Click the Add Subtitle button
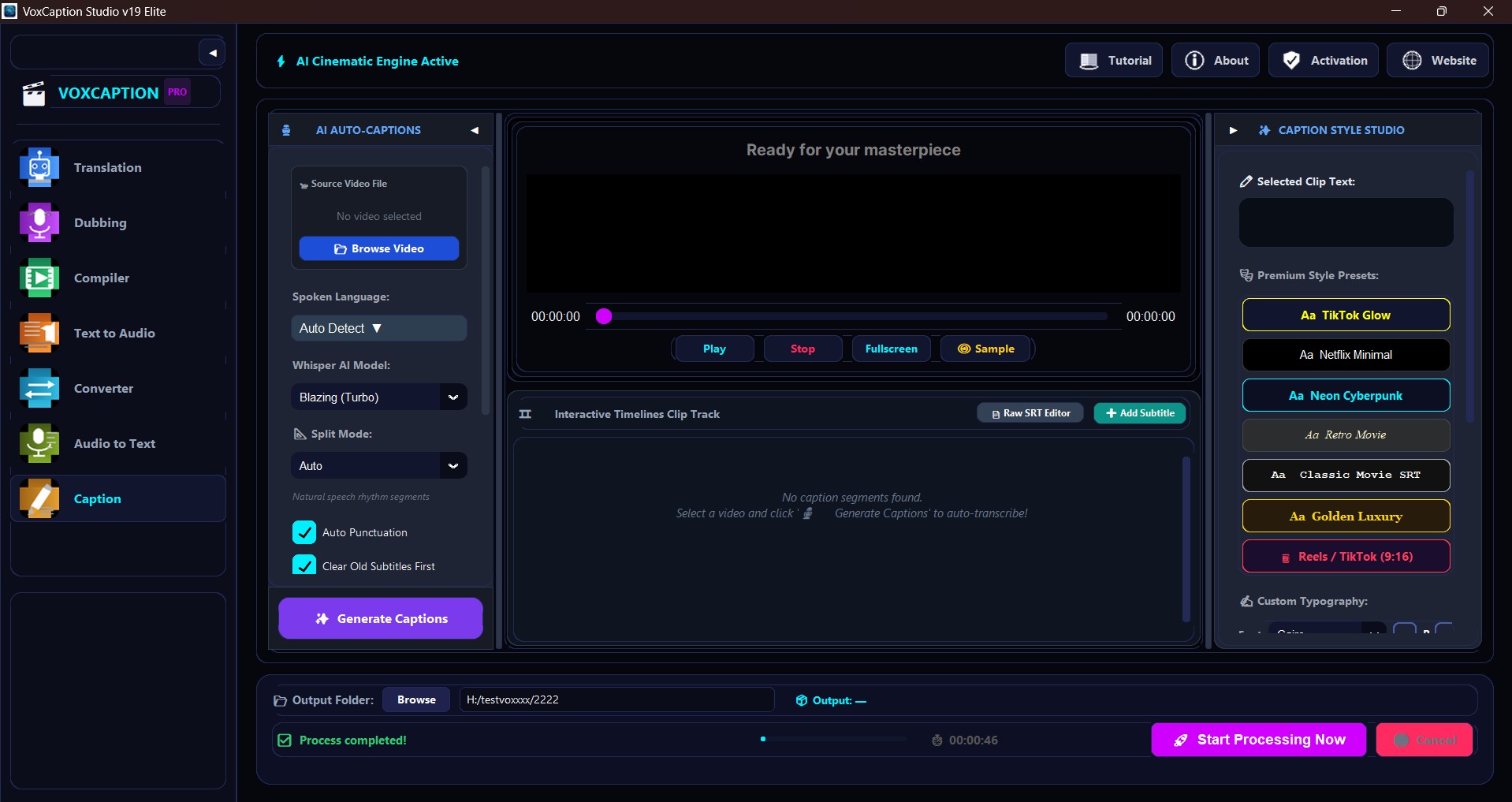 pos(1140,413)
